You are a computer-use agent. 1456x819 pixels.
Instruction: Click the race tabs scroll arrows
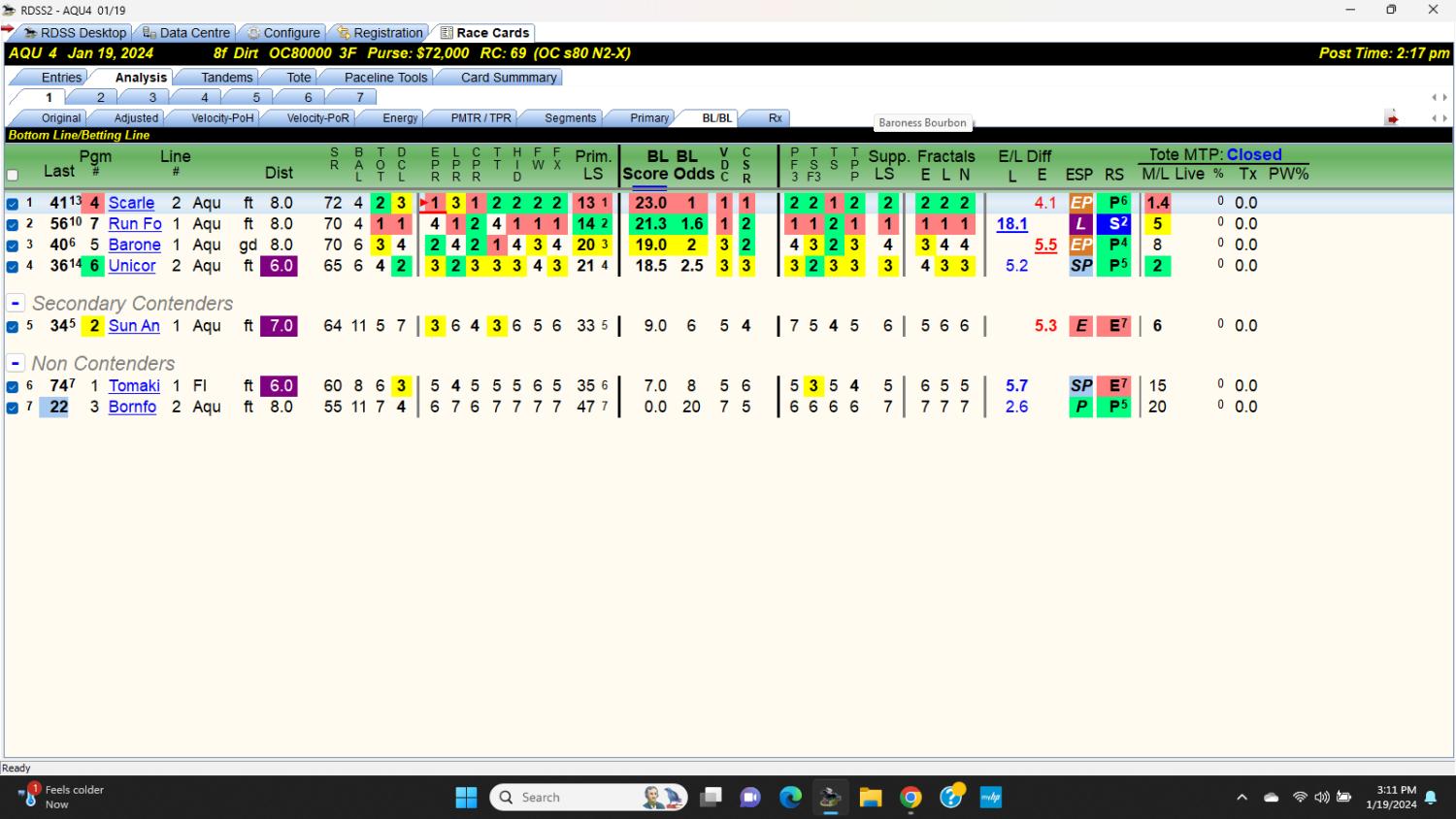tap(1439, 97)
